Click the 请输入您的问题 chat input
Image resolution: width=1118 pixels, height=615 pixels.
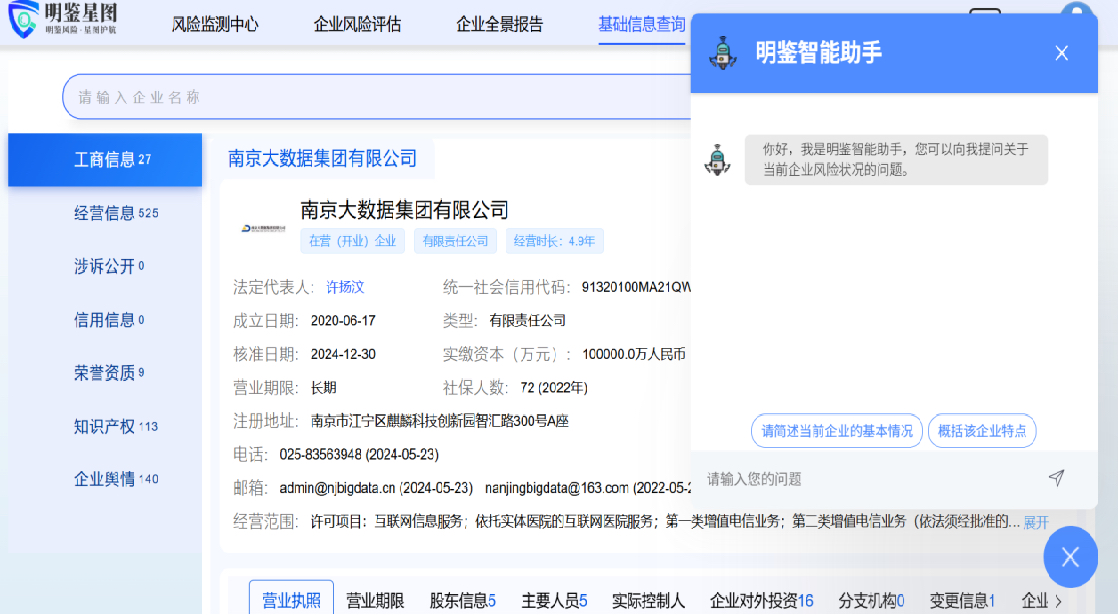[870, 479]
